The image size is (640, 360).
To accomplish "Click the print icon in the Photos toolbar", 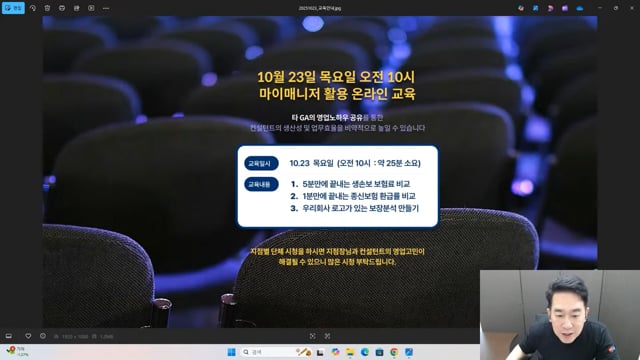I will [x=62, y=8].
